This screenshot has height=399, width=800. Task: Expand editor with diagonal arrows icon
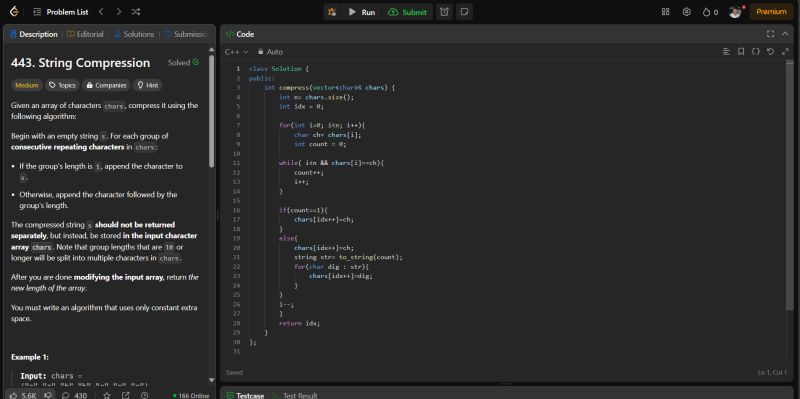pyautogui.click(x=785, y=52)
